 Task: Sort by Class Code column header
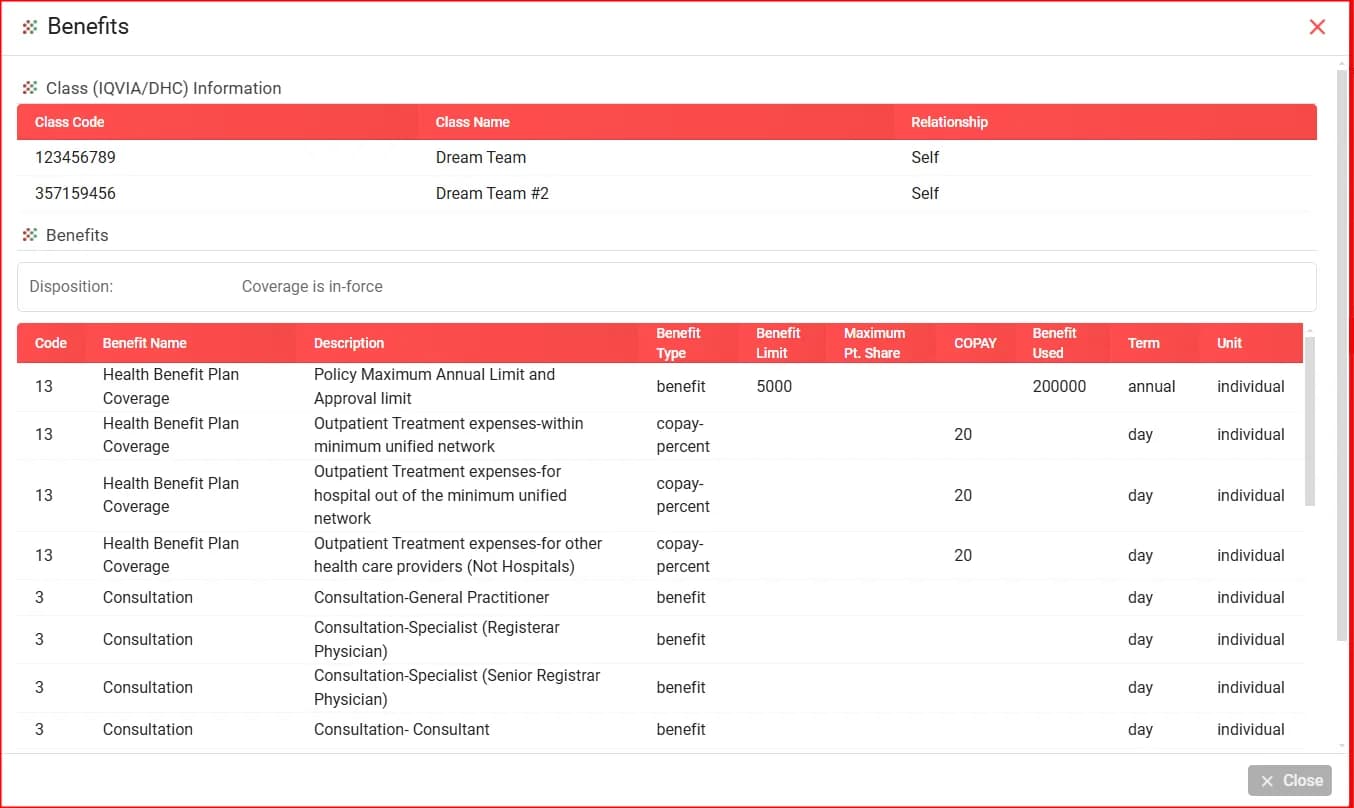click(69, 122)
